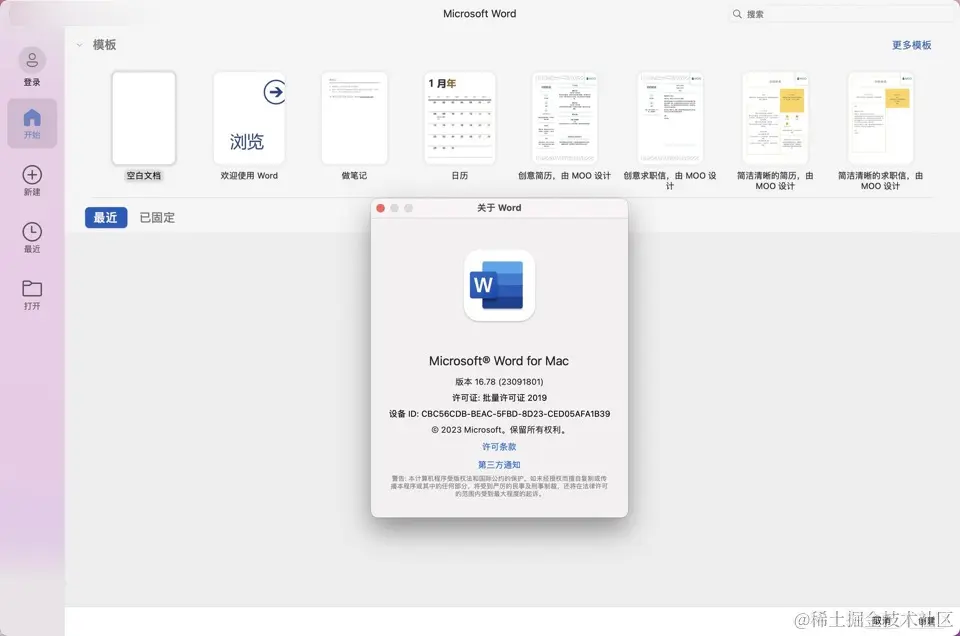Pick the 创意求职信 MOO template
The width and height of the screenshot is (960, 636).
point(670,118)
